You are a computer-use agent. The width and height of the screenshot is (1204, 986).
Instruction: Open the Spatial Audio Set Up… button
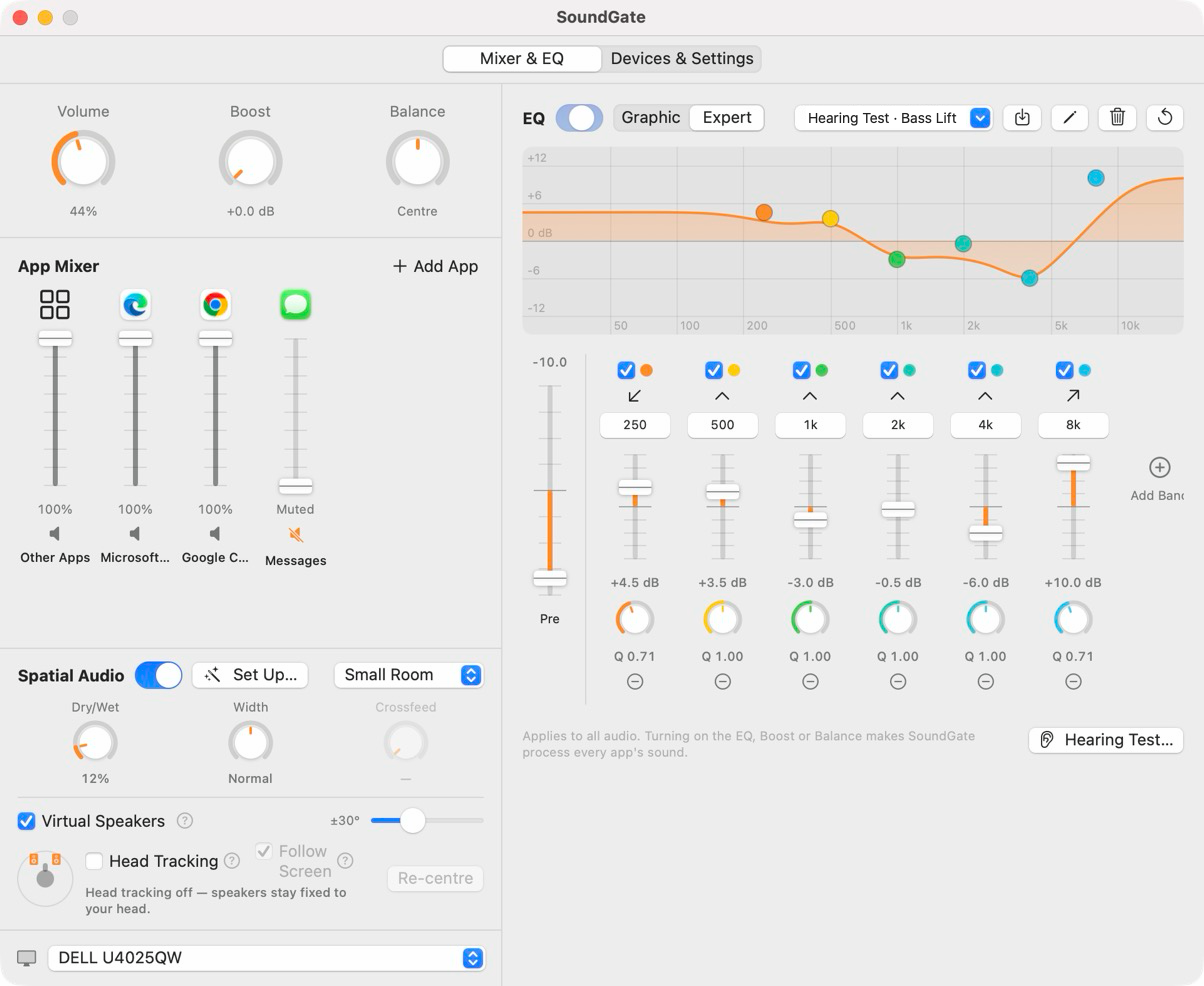(250, 675)
